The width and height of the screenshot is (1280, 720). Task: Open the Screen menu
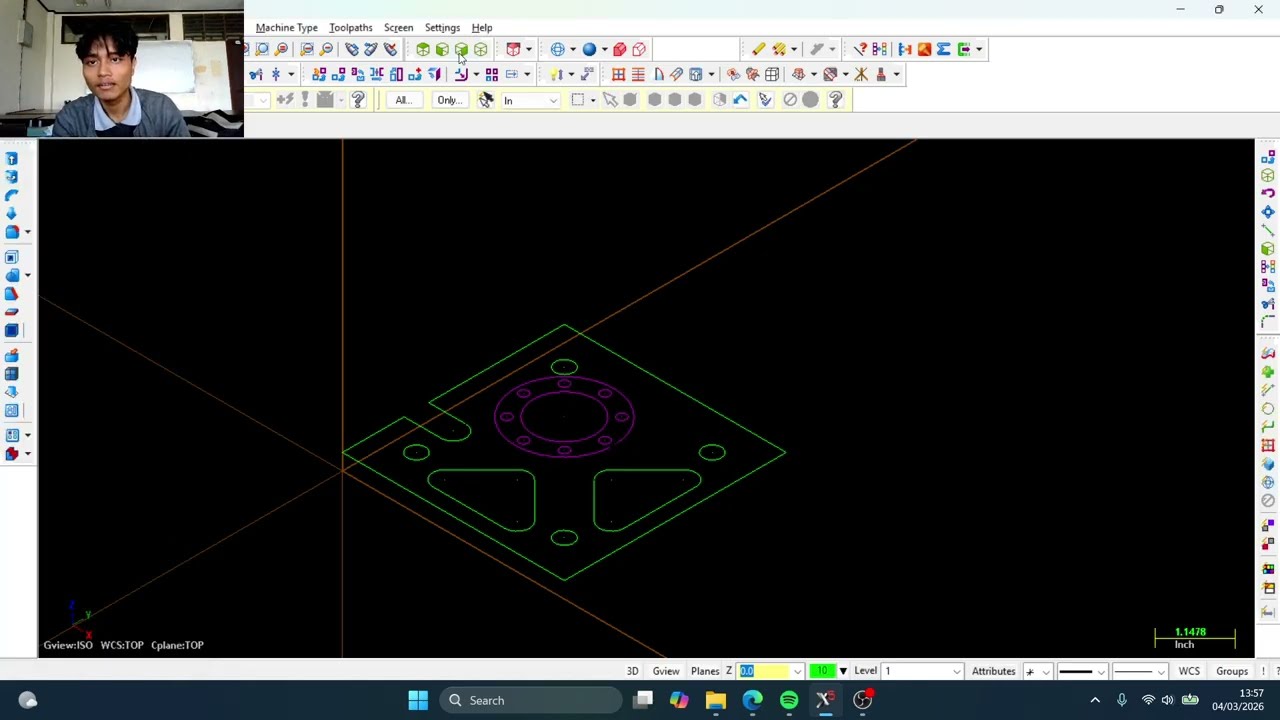click(x=398, y=27)
